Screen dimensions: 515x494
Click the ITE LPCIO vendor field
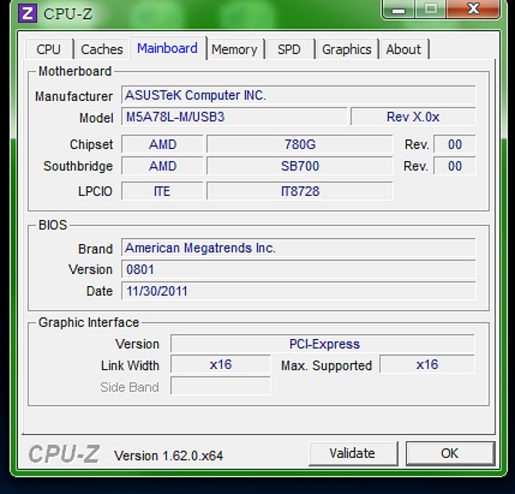162,191
